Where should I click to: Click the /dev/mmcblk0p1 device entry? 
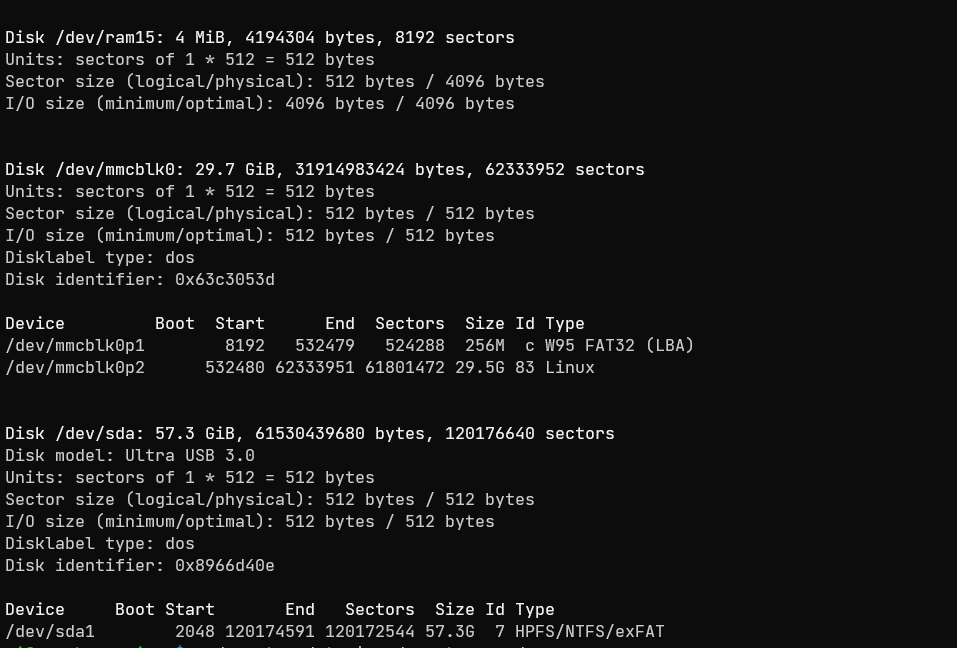(x=75, y=346)
